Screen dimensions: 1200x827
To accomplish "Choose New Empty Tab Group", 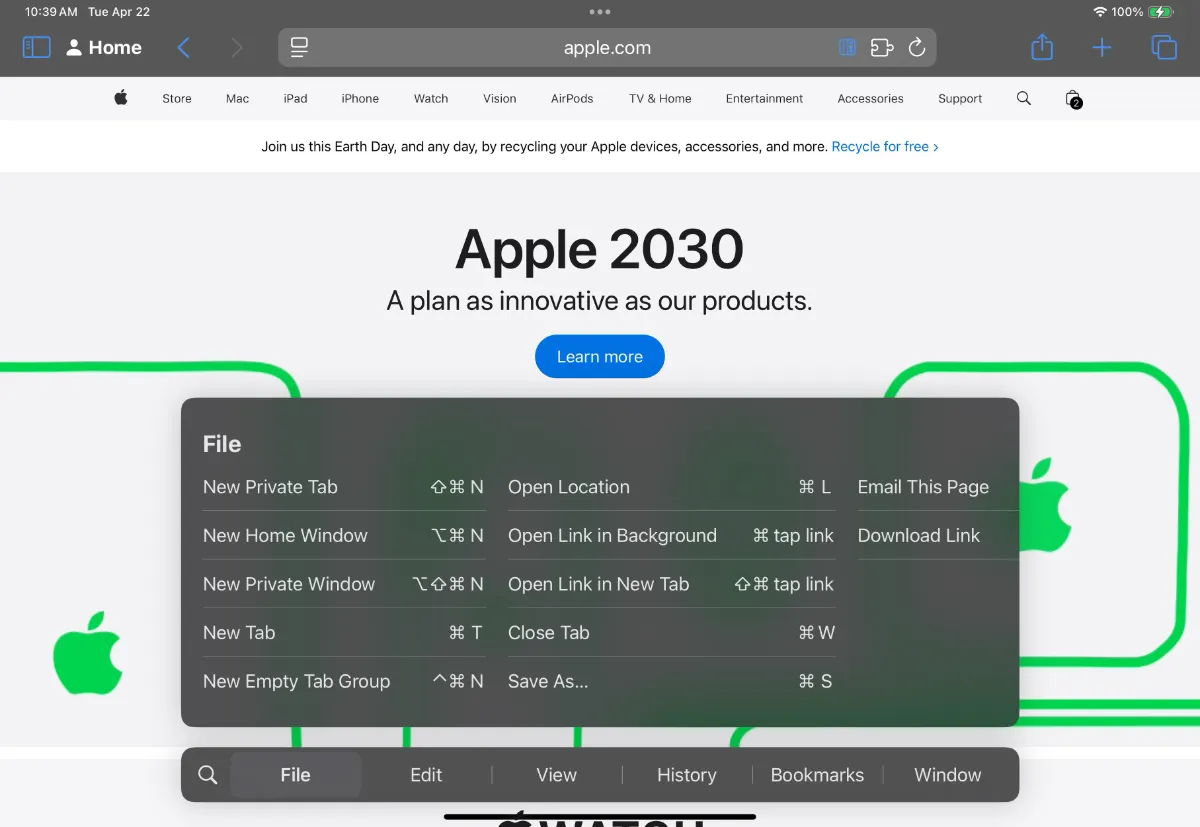I will 344,681.
